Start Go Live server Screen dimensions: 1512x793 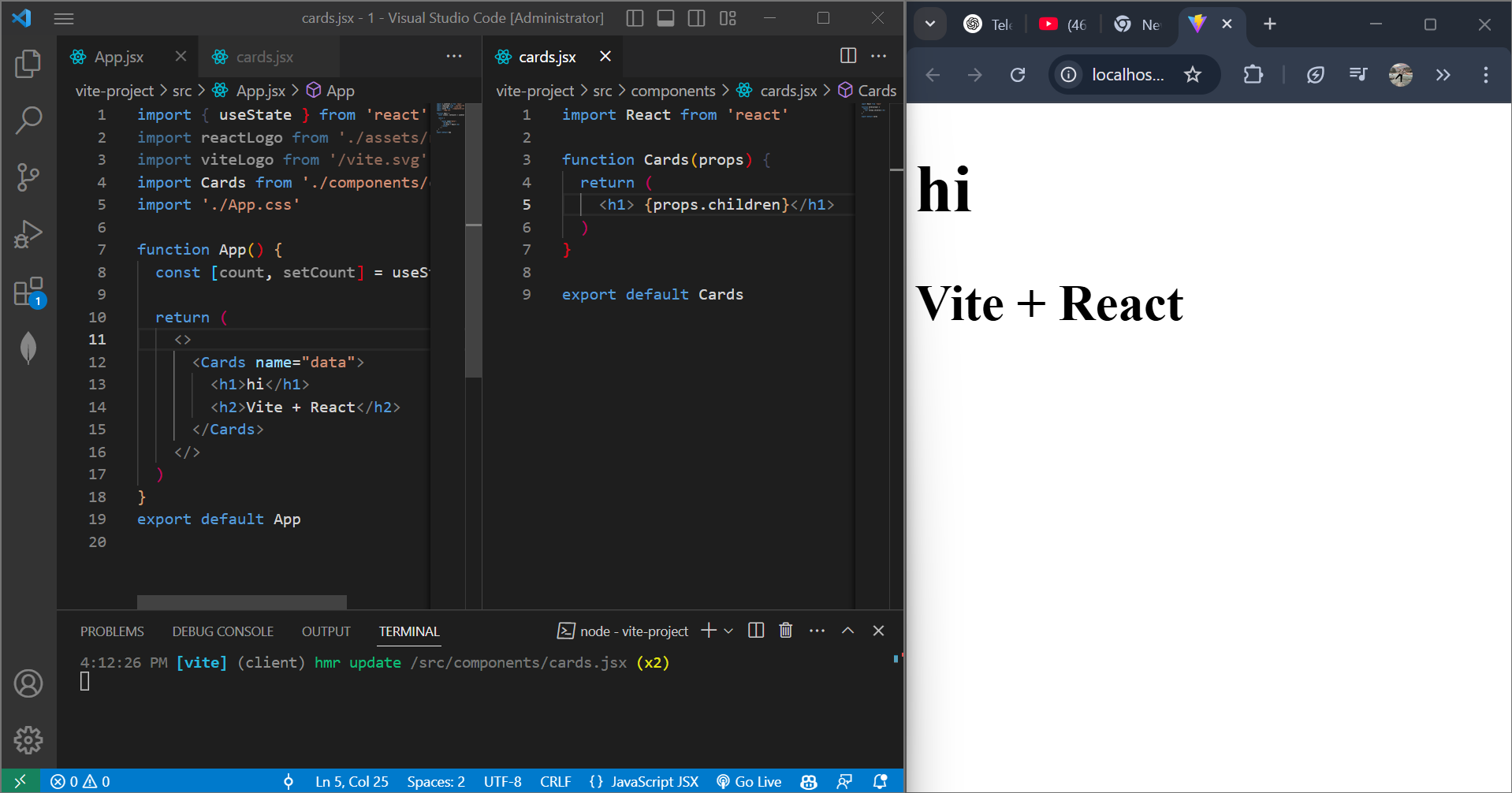[x=749, y=781]
